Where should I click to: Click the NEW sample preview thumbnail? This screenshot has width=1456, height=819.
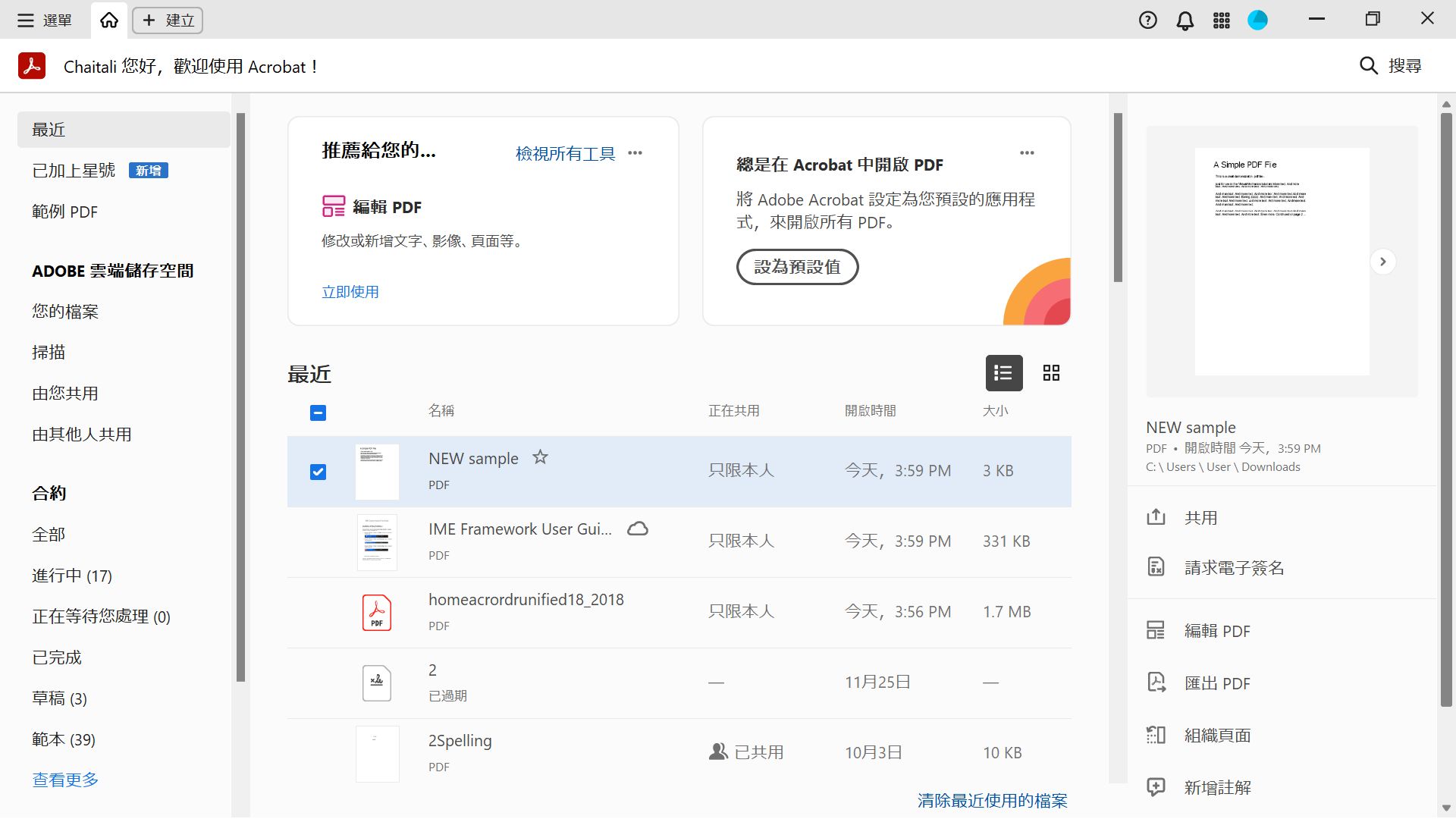click(1281, 262)
